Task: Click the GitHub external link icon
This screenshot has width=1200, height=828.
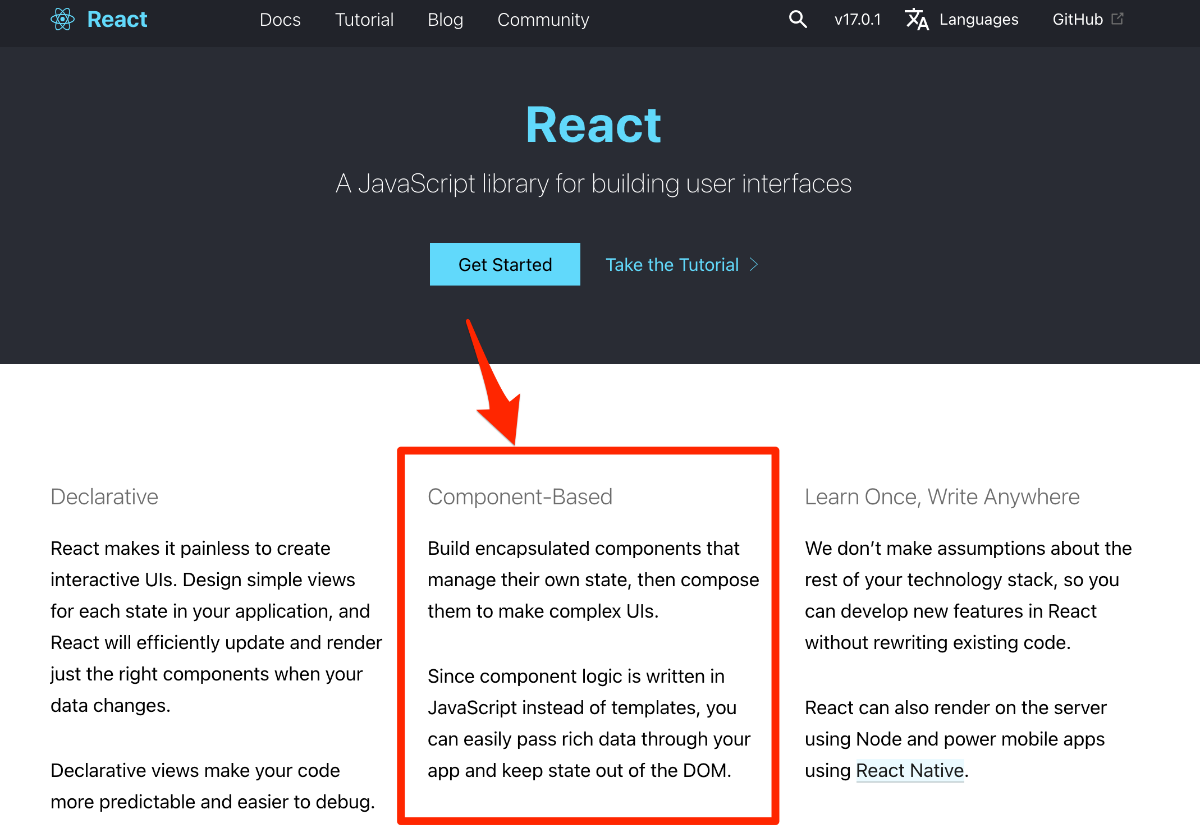Action: [1118, 18]
